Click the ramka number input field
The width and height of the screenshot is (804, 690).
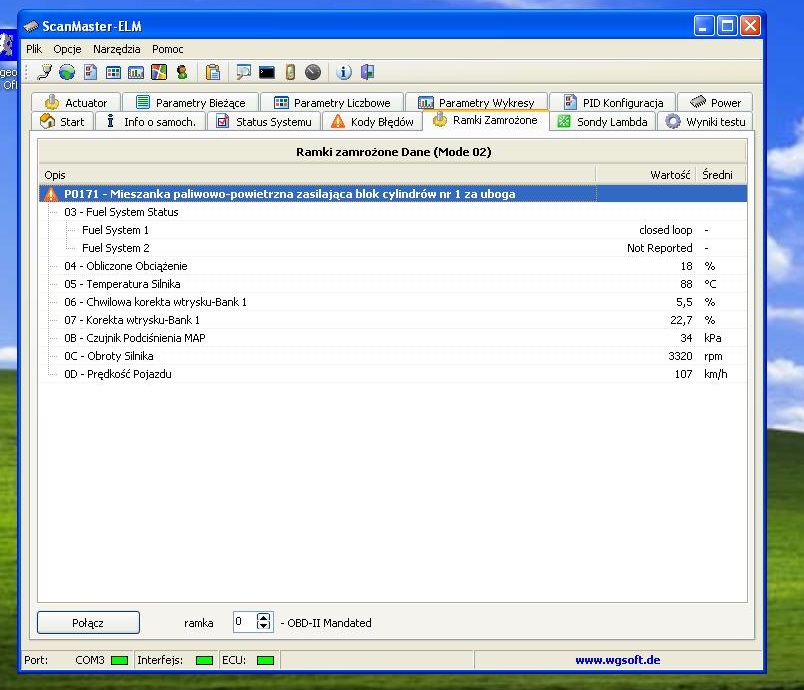click(x=244, y=622)
